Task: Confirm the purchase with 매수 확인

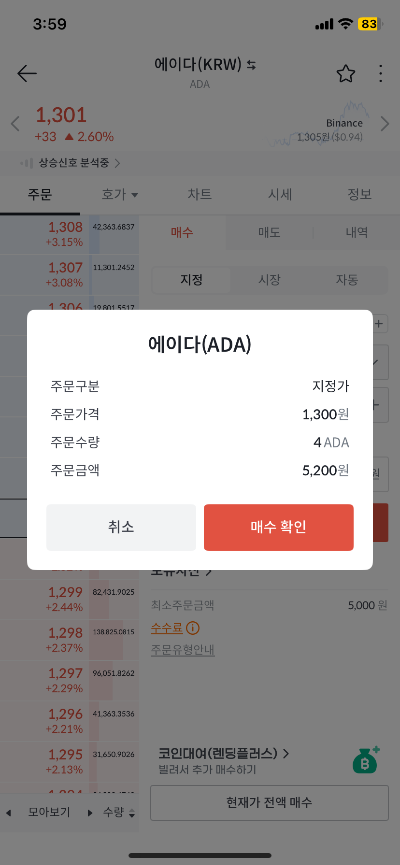Action: [x=279, y=527]
